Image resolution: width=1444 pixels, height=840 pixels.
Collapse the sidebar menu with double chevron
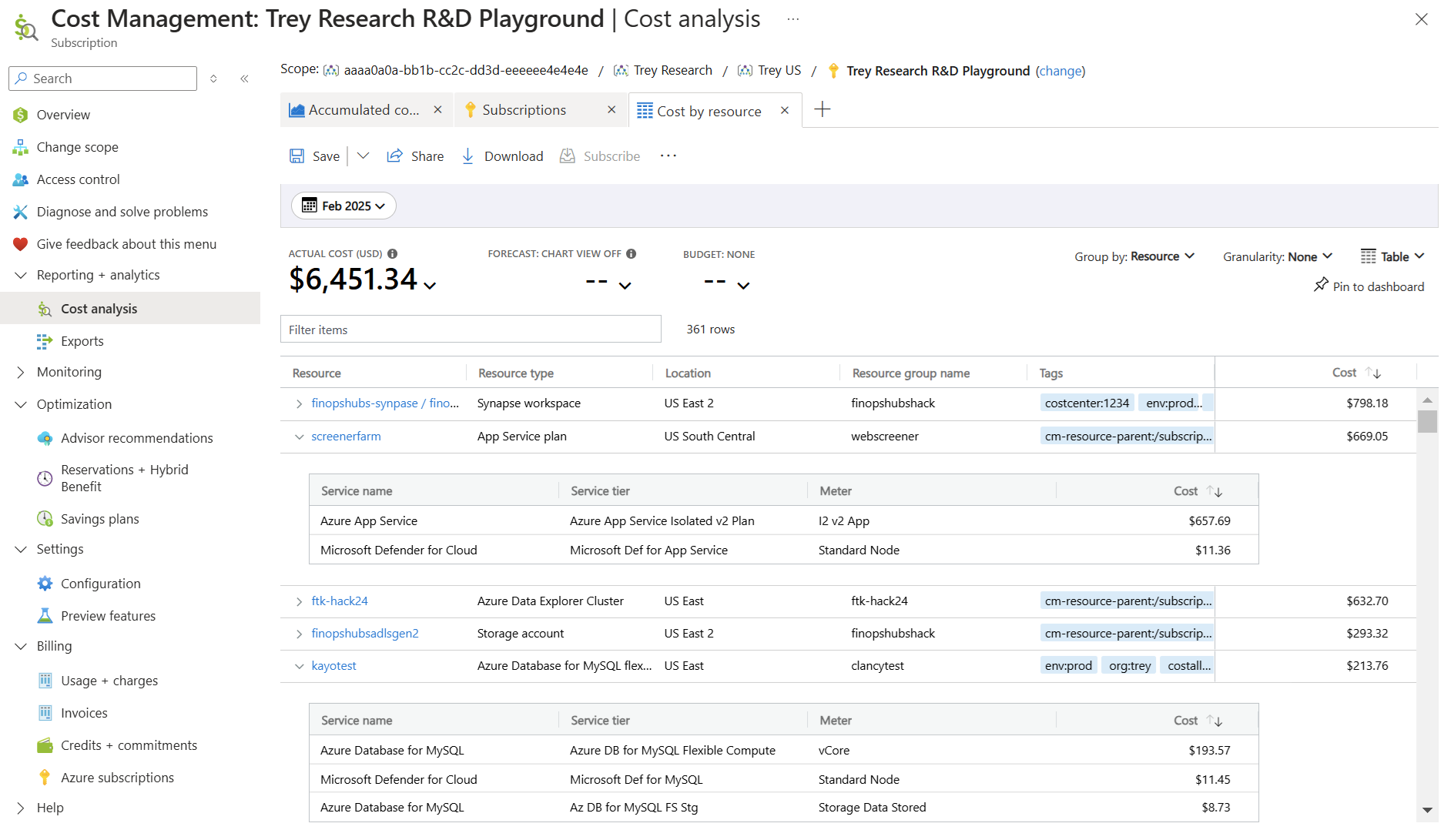[x=244, y=79]
